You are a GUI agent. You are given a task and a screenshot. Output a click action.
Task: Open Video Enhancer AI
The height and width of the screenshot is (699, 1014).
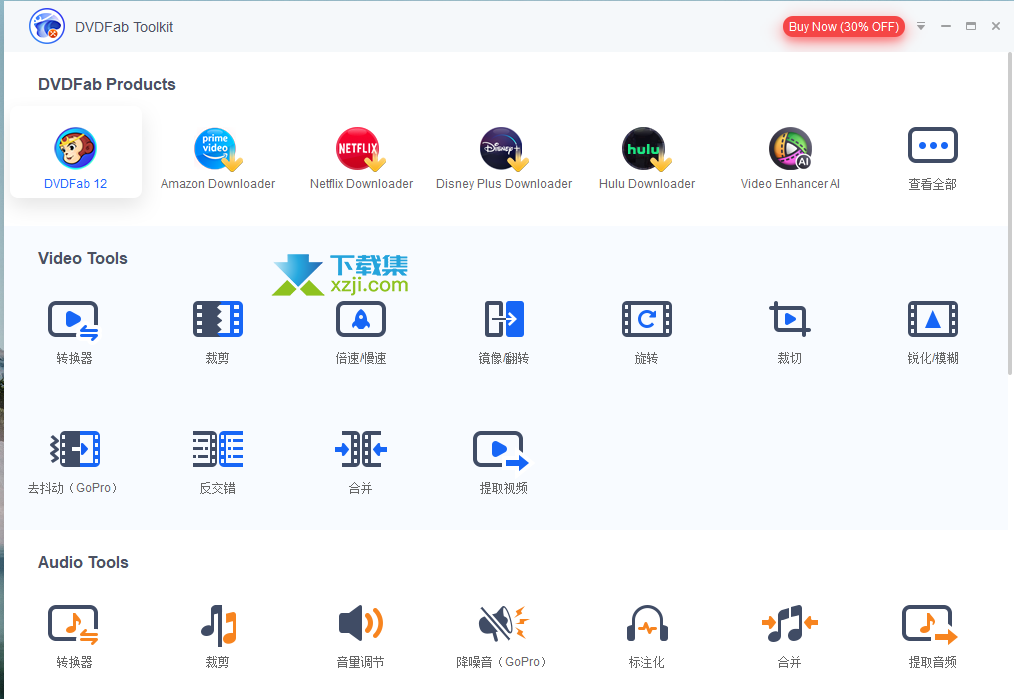coord(790,158)
